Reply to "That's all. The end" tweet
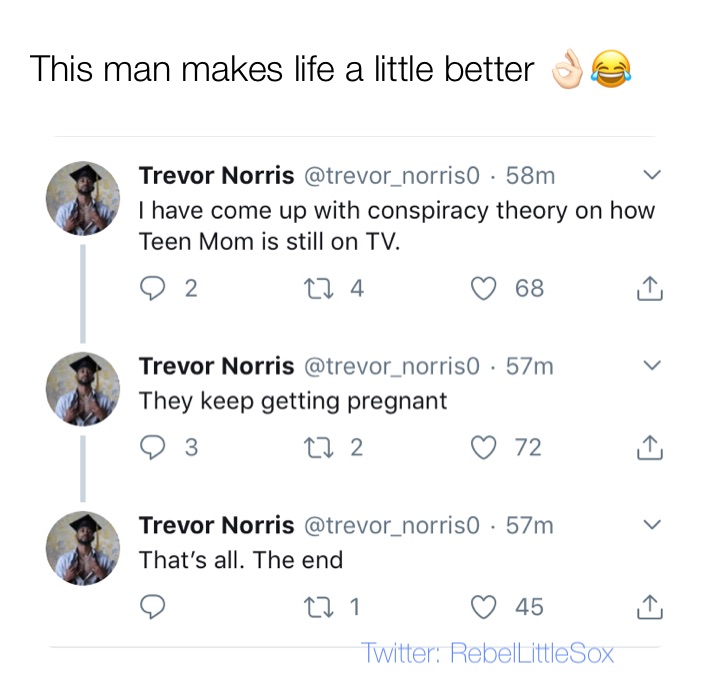The width and height of the screenshot is (710, 679). tap(154, 607)
